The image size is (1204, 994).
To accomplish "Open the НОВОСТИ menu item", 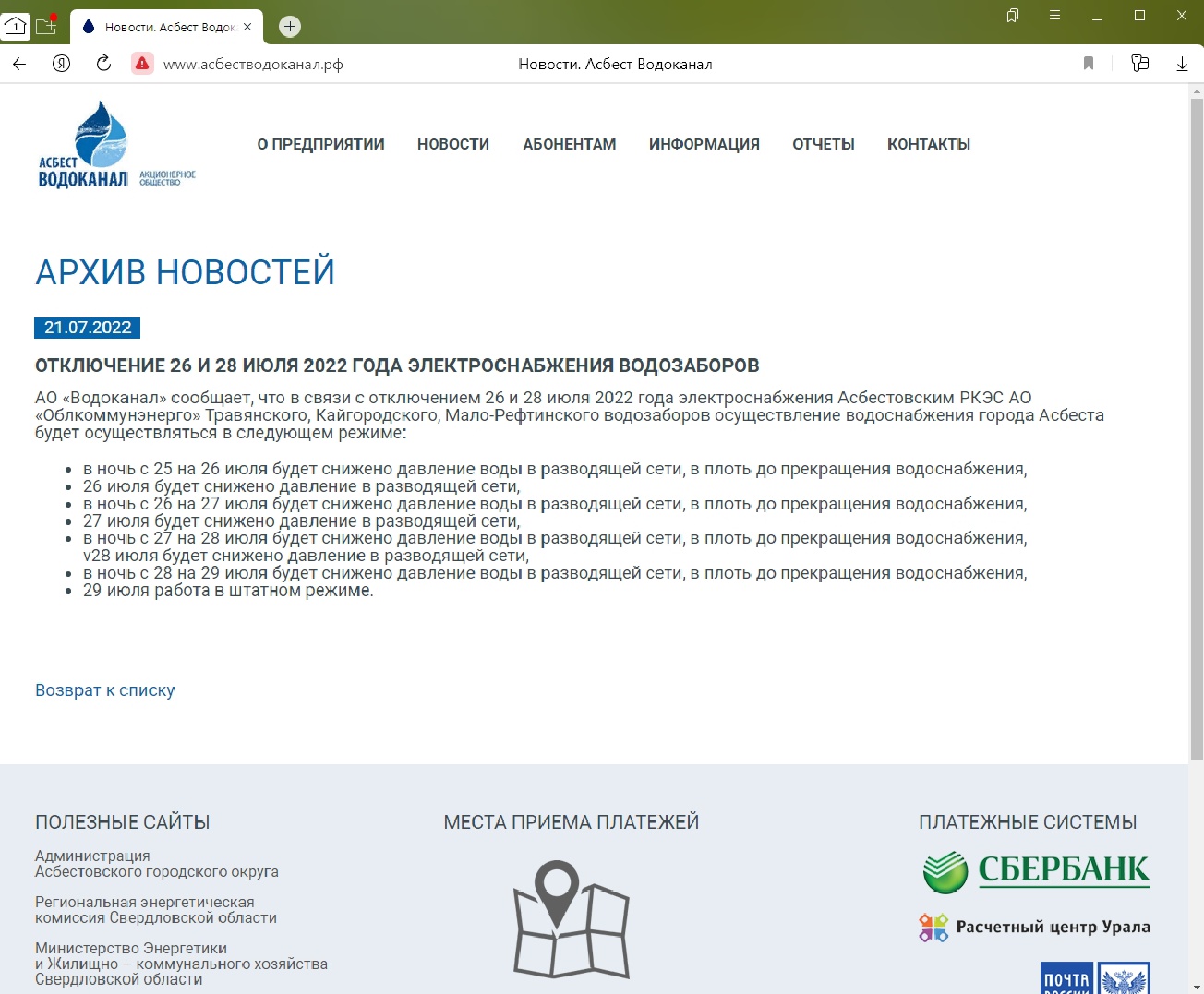I will pyautogui.click(x=453, y=144).
